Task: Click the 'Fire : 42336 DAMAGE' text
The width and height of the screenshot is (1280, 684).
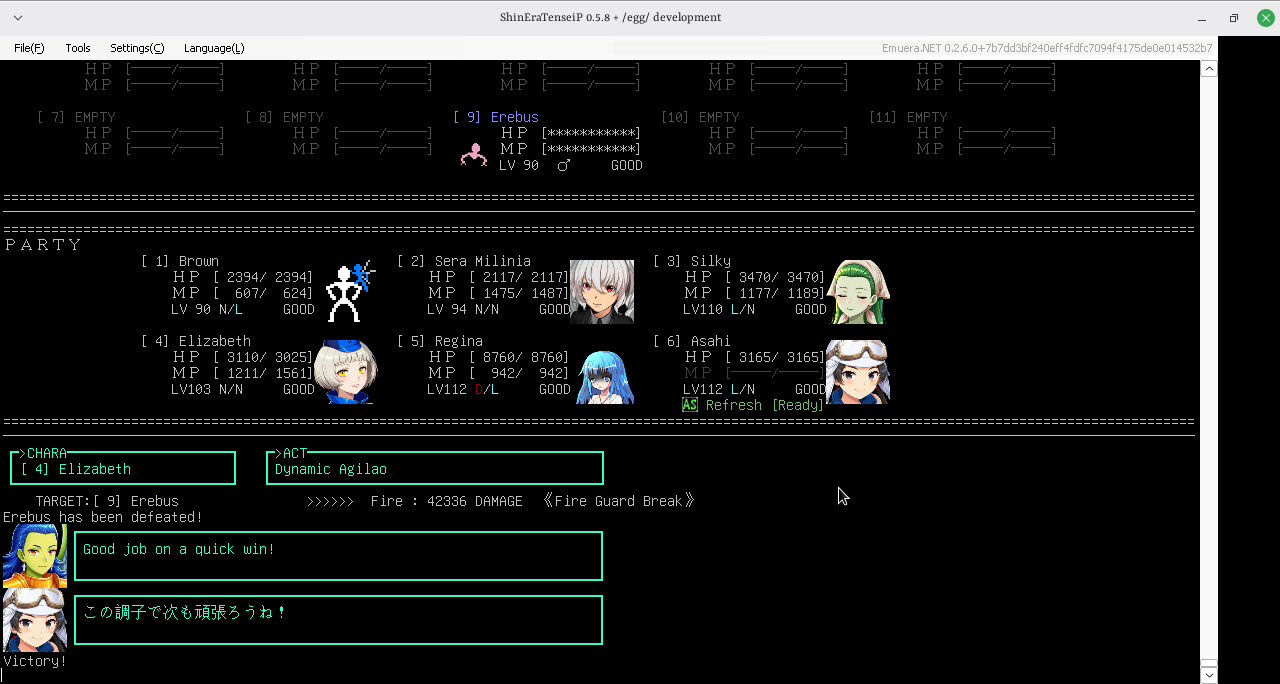Action: click(446, 501)
